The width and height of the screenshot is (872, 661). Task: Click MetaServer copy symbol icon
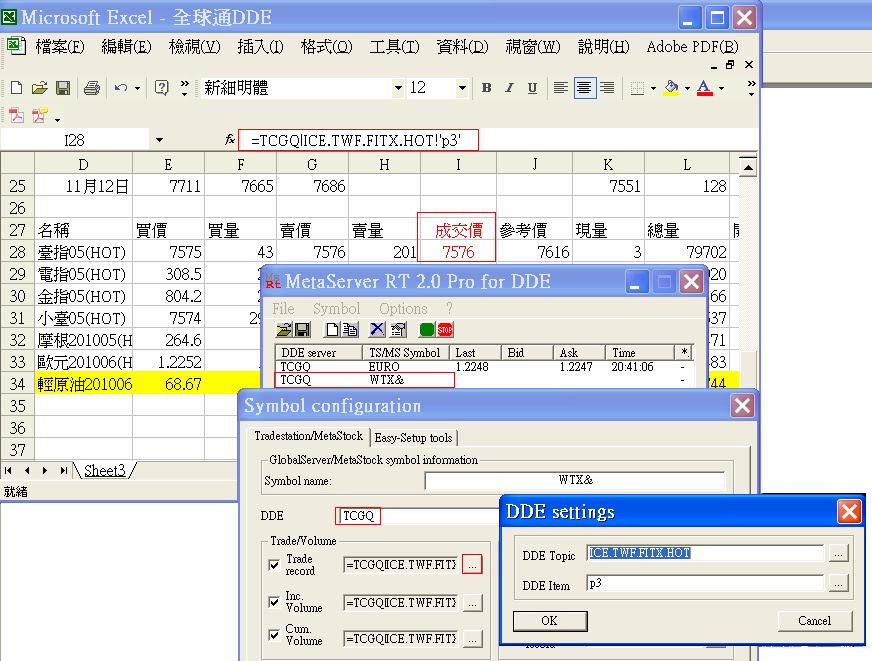350,330
